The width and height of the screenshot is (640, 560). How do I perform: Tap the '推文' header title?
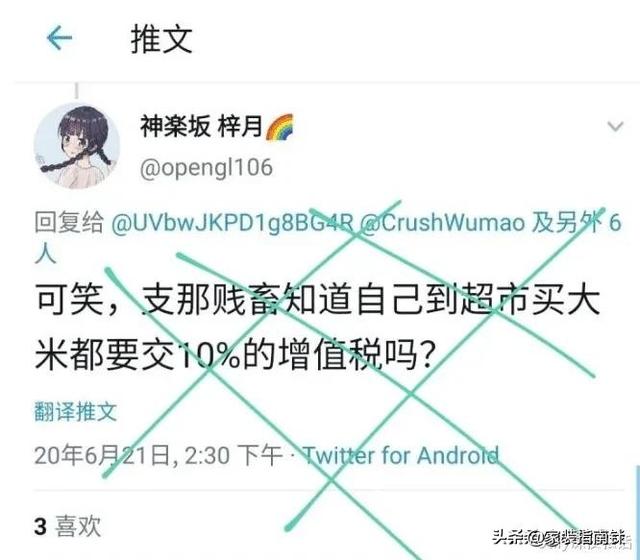162,39
